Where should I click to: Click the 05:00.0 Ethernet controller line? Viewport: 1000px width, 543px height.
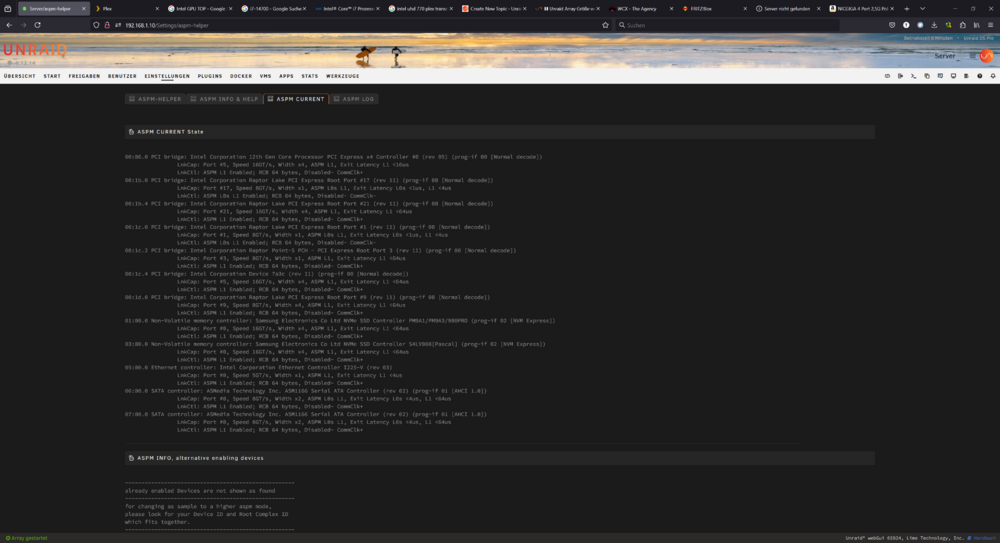click(x=258, y=368)
